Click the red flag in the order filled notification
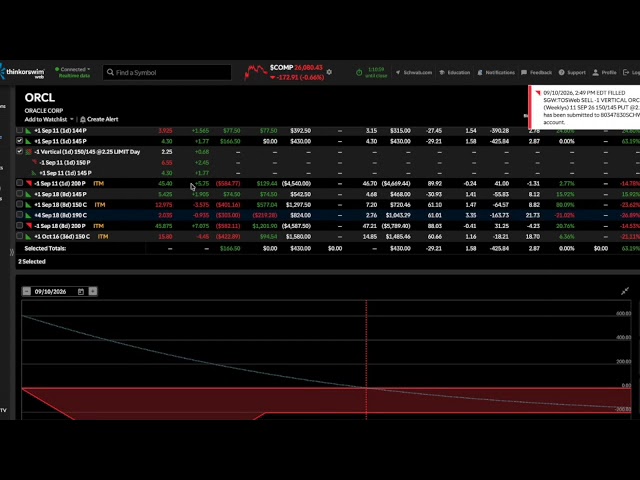This screenshot has width=640, height=480. pos(538,93)
